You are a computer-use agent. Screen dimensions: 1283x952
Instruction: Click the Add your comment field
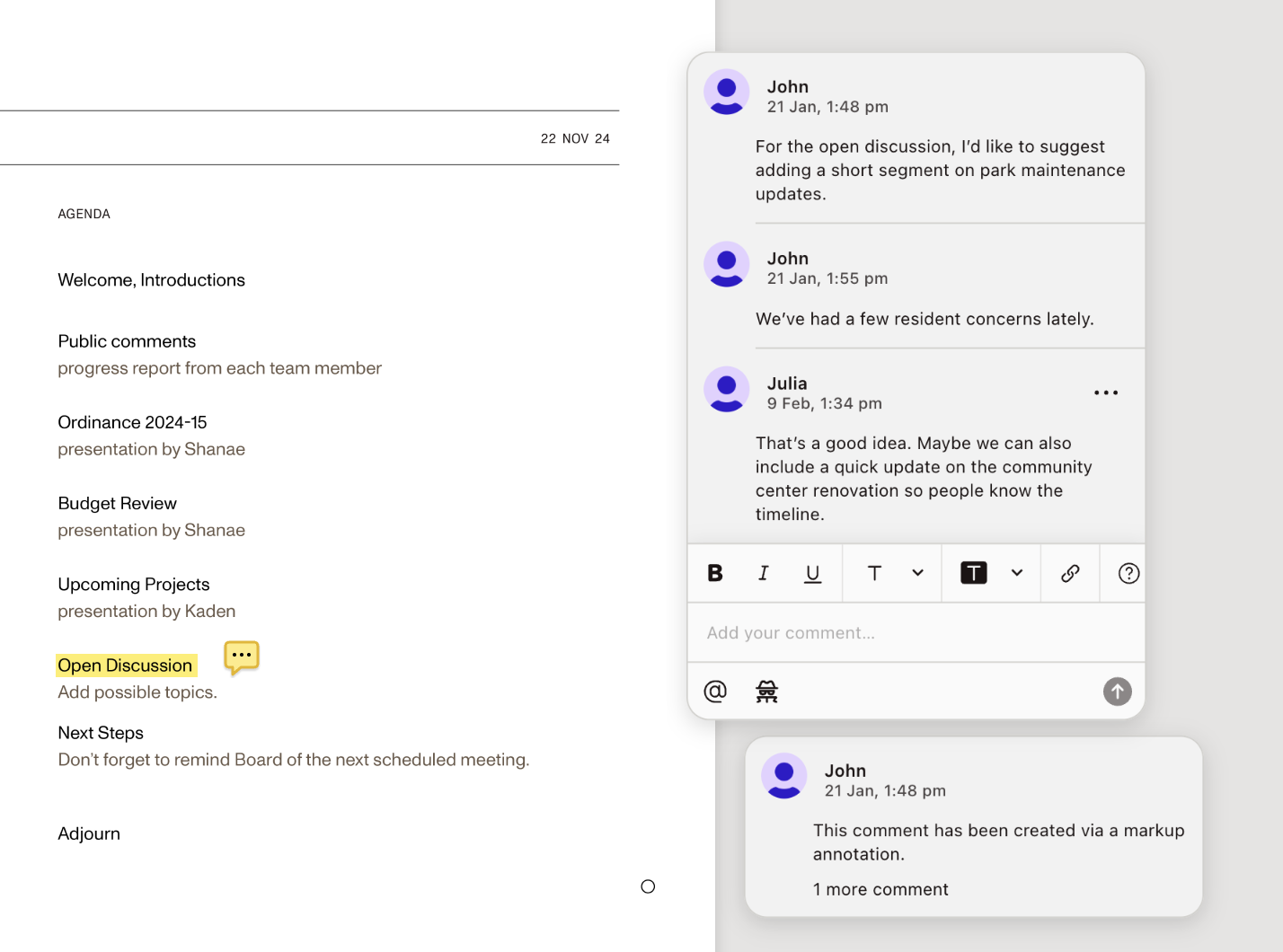(915, 633)
